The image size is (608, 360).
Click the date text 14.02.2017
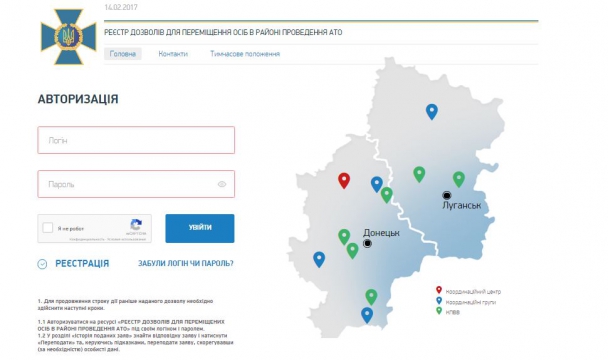(121, 7)
